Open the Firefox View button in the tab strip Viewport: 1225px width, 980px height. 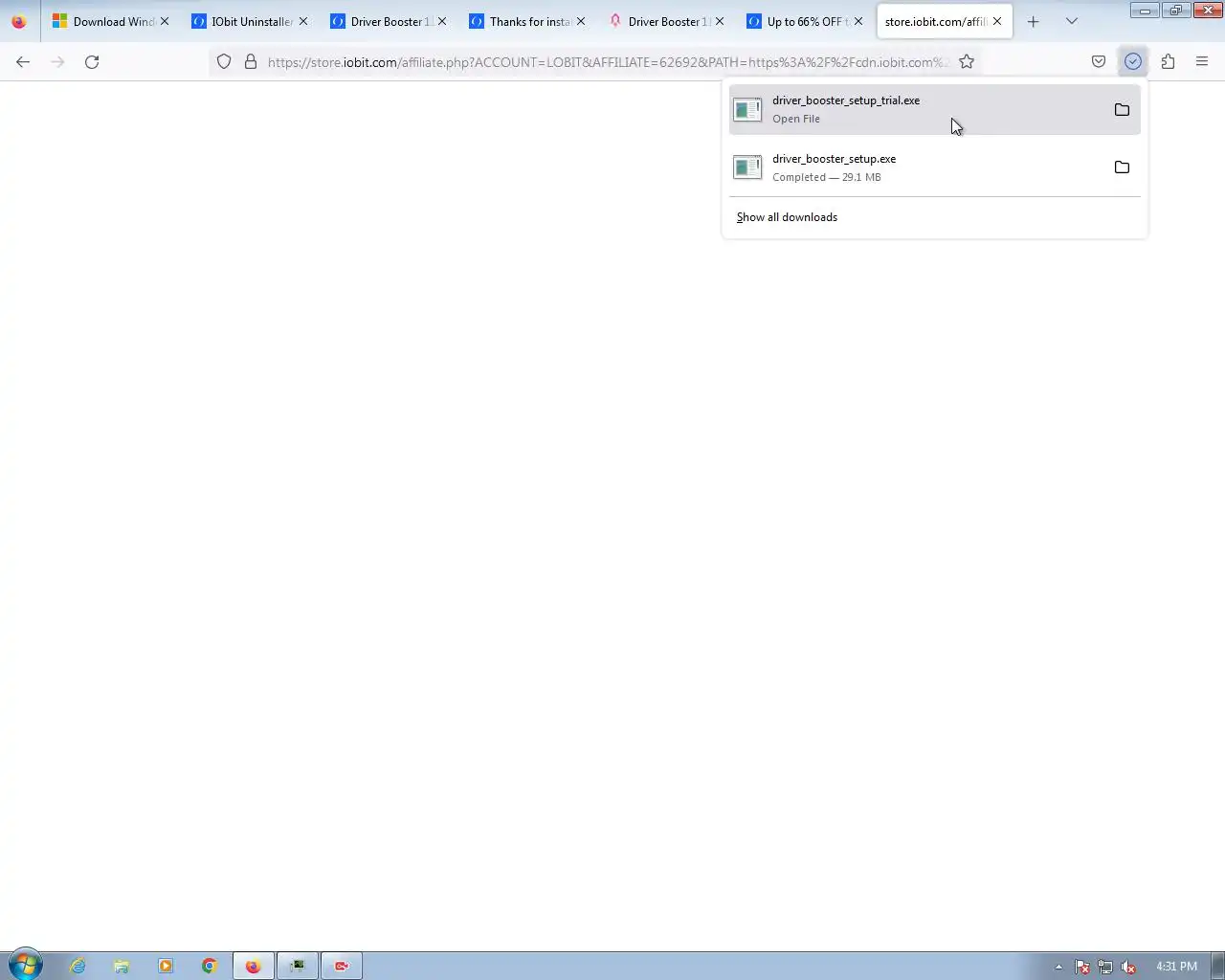coord(19,21)
